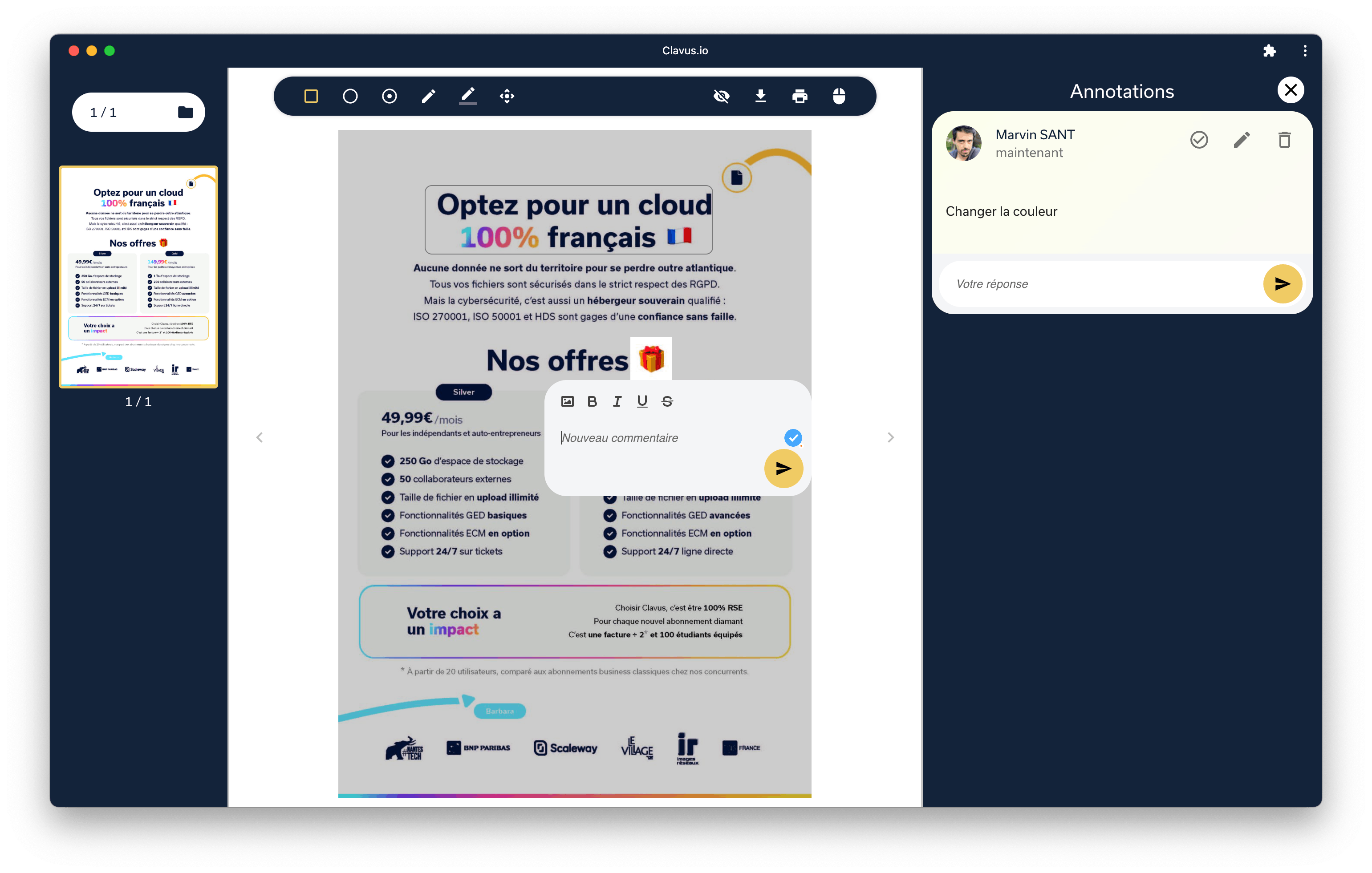The image size is (1372, 873).
Task: Click the 'Nos offres' heading
Action: click(x=557, y=360)
